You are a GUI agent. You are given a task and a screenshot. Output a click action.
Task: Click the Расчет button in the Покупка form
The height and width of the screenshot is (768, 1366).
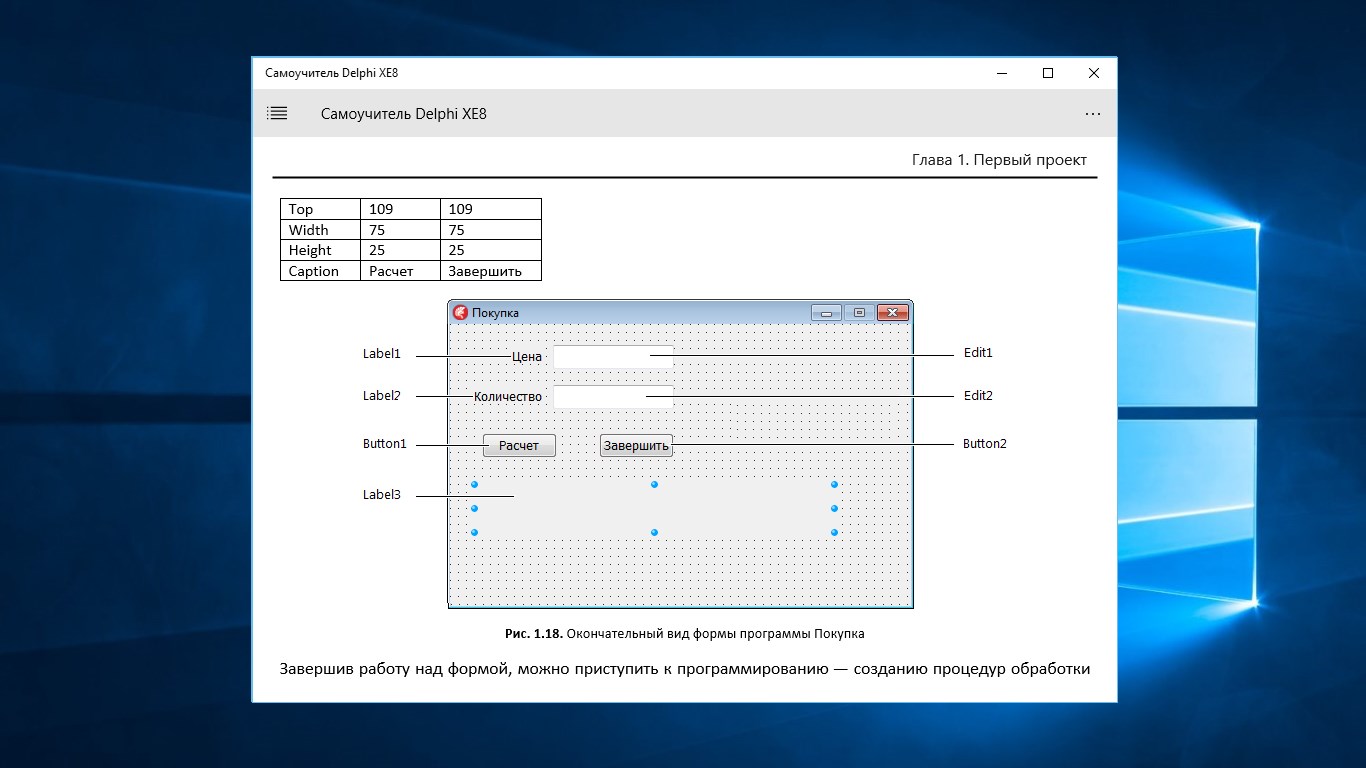click(x=519, y=446)
